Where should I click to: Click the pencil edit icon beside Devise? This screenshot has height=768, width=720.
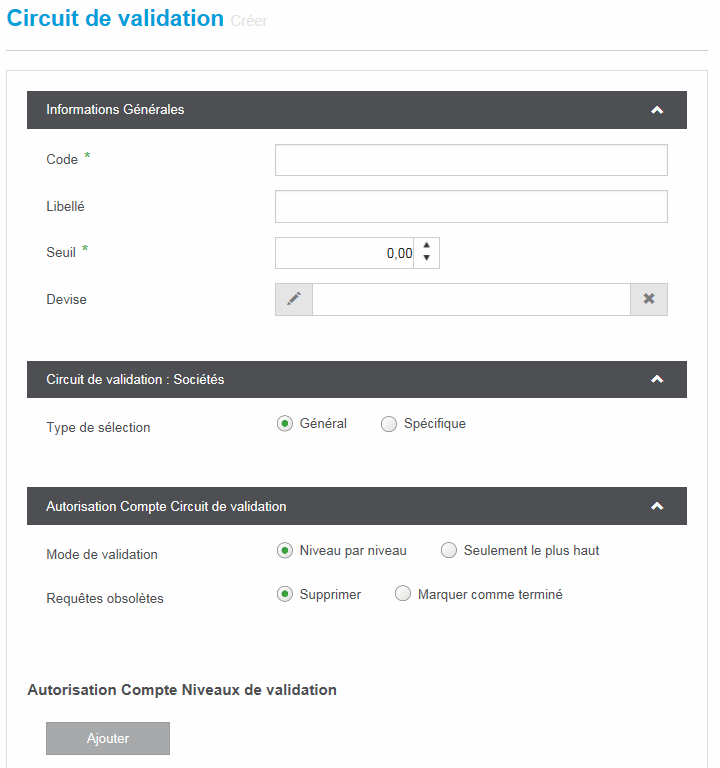(294, 299)
